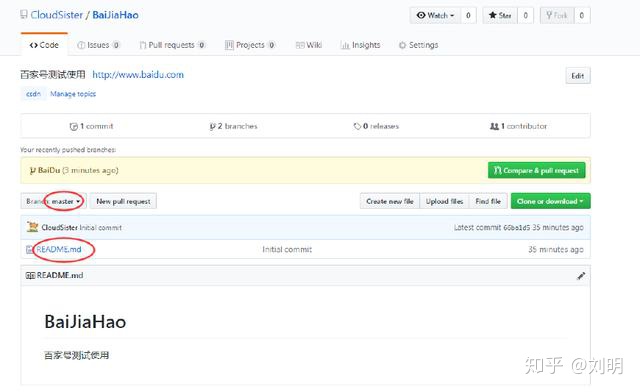
Task: Star the repository
Action: coord(500,16)
